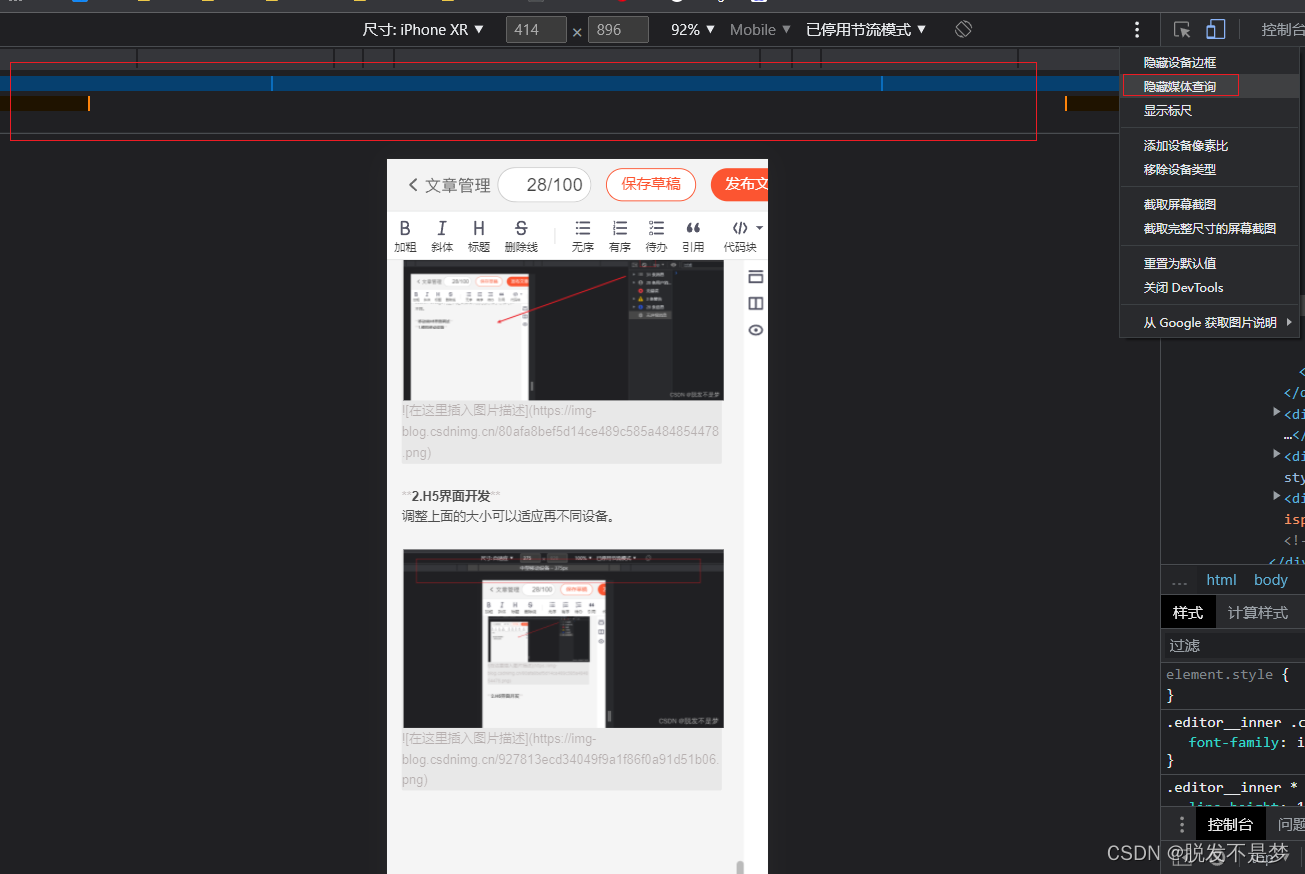The height and width of the screenshot is (874, 1305).
Task: Click the html breadcrumb in DevTools
Action: point(1221,580)
